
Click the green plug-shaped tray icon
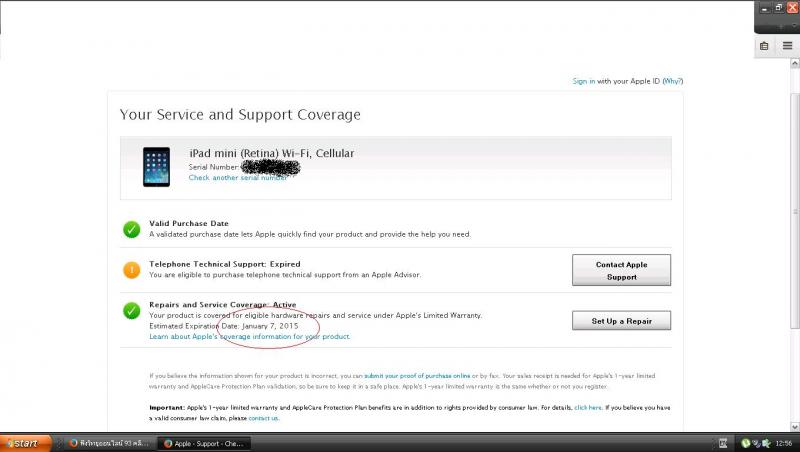[766, 443]
